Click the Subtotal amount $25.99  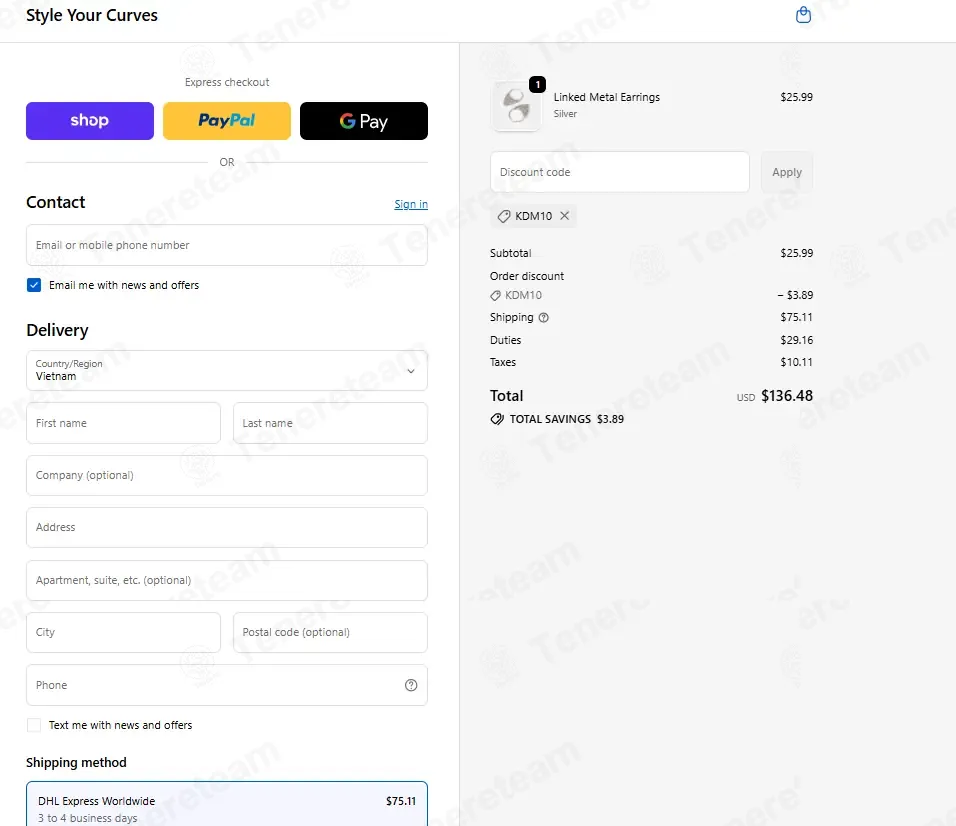[x=796, y=253]
